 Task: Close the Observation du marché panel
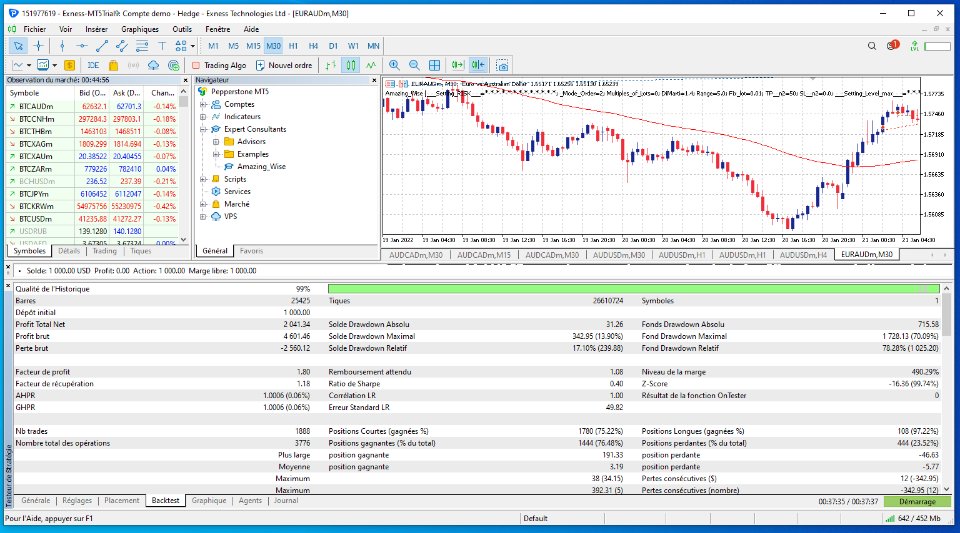185,80
